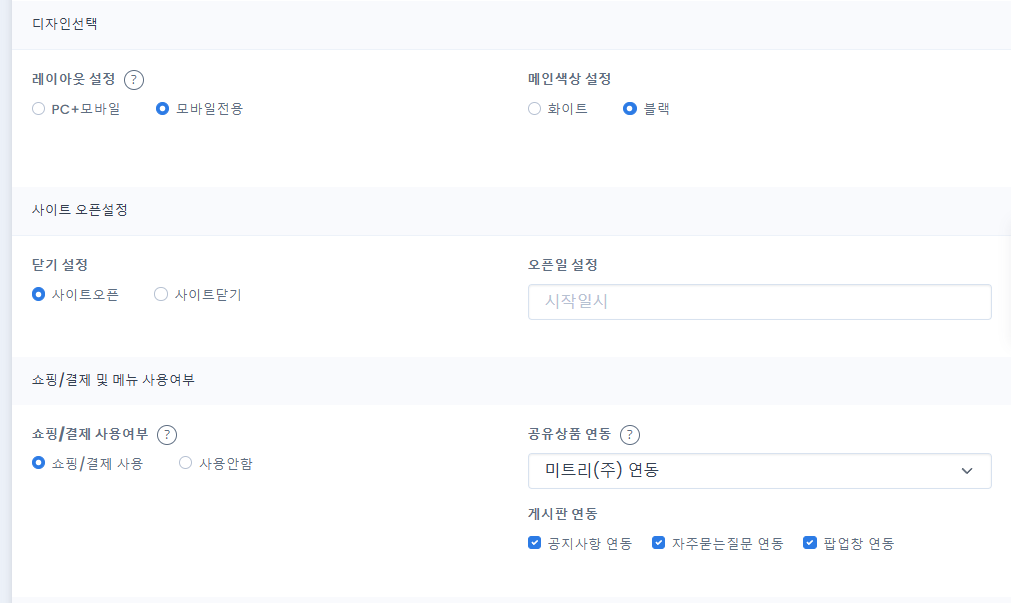Toggle the 공지사항 연동 checkbox
This screenshot has width=1011, height=603.
pos(535,544)
